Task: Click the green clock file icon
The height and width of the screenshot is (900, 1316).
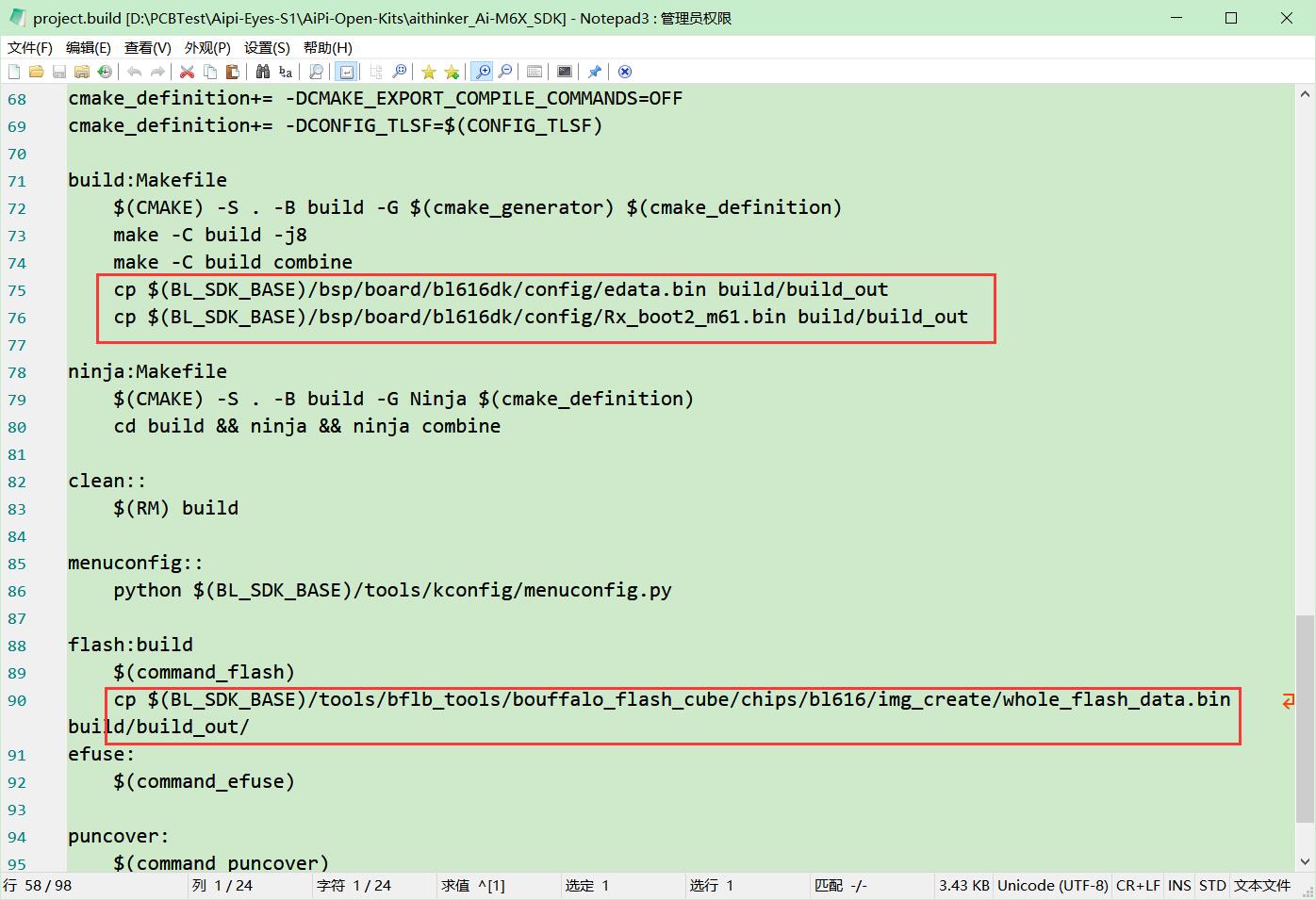Action: [x=105, y=72]
